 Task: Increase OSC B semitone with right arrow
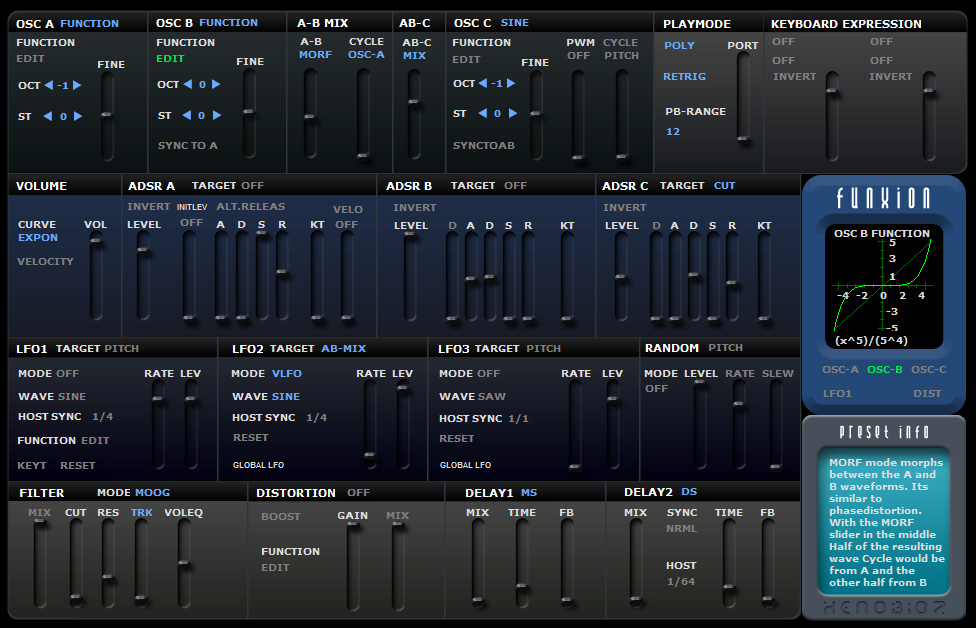(x=217, y=115)
